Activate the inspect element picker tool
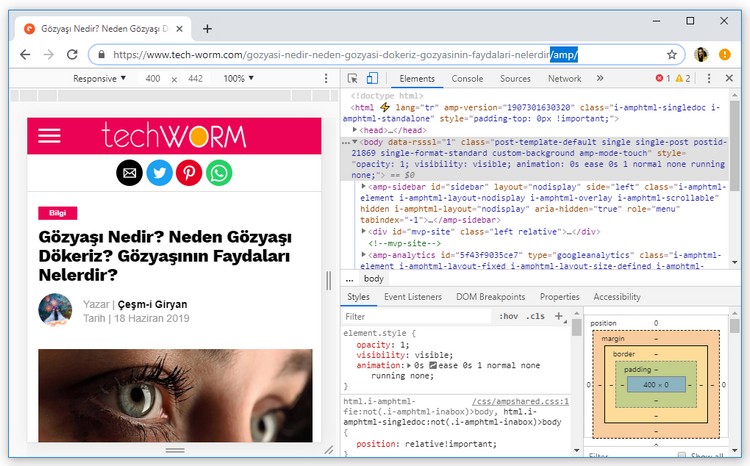750x466 pixels. (353, 78)
